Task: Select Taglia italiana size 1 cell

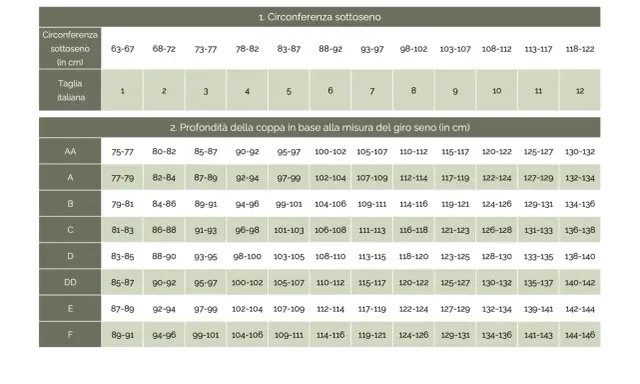Action: click(122, 90)
